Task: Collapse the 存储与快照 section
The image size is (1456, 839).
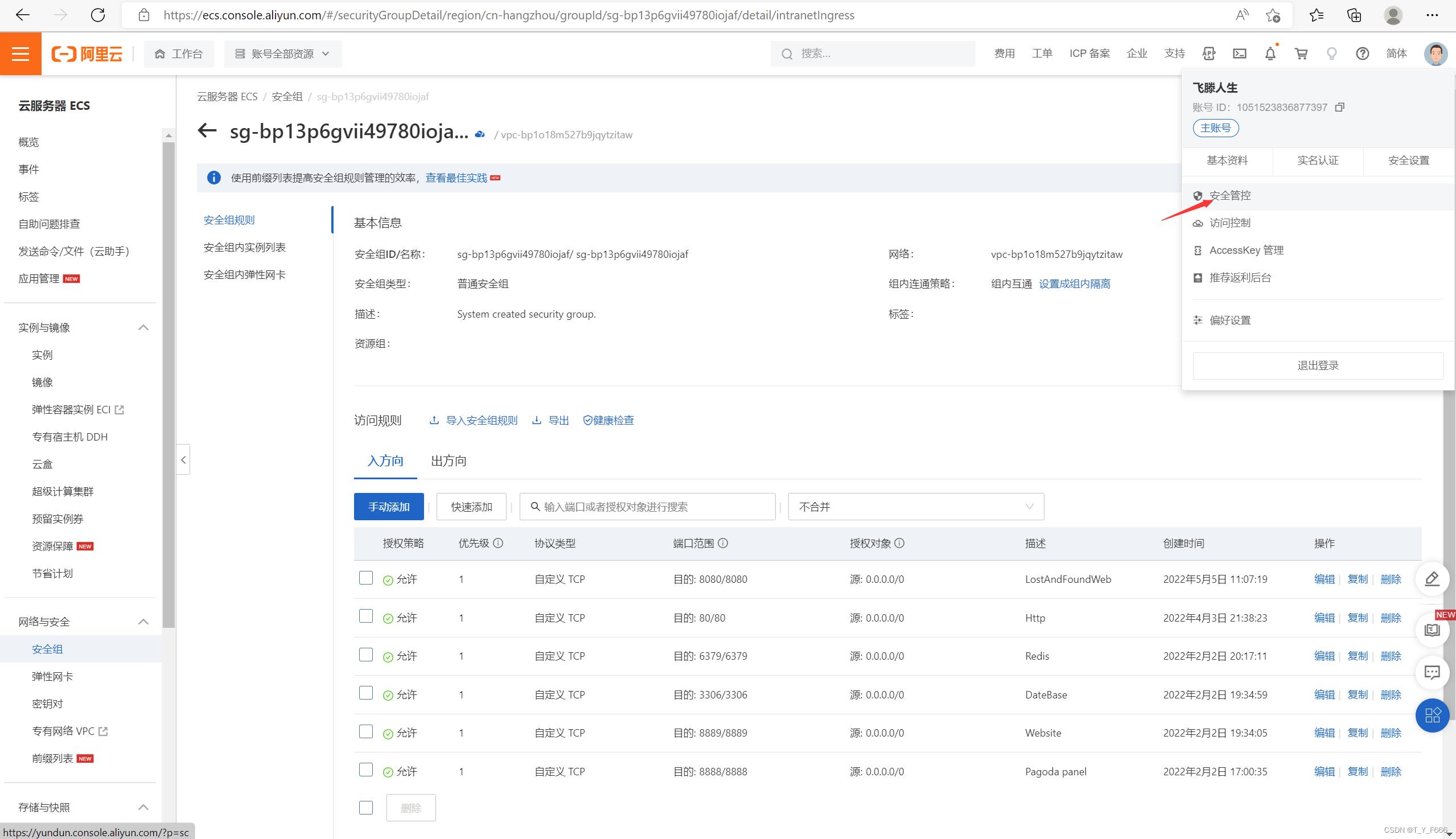Action: point(143,807)
